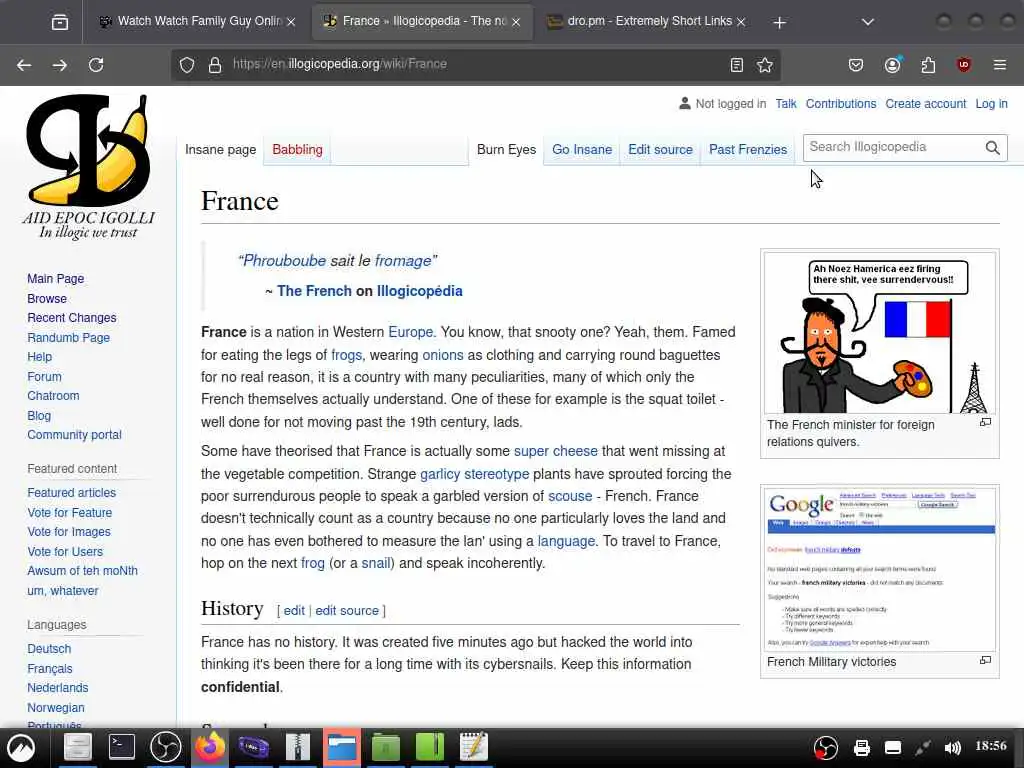The height and width of the screenshot is (768, 1024).
Task: Open Randumb Page sidebar link
Action: click(69, 338)
